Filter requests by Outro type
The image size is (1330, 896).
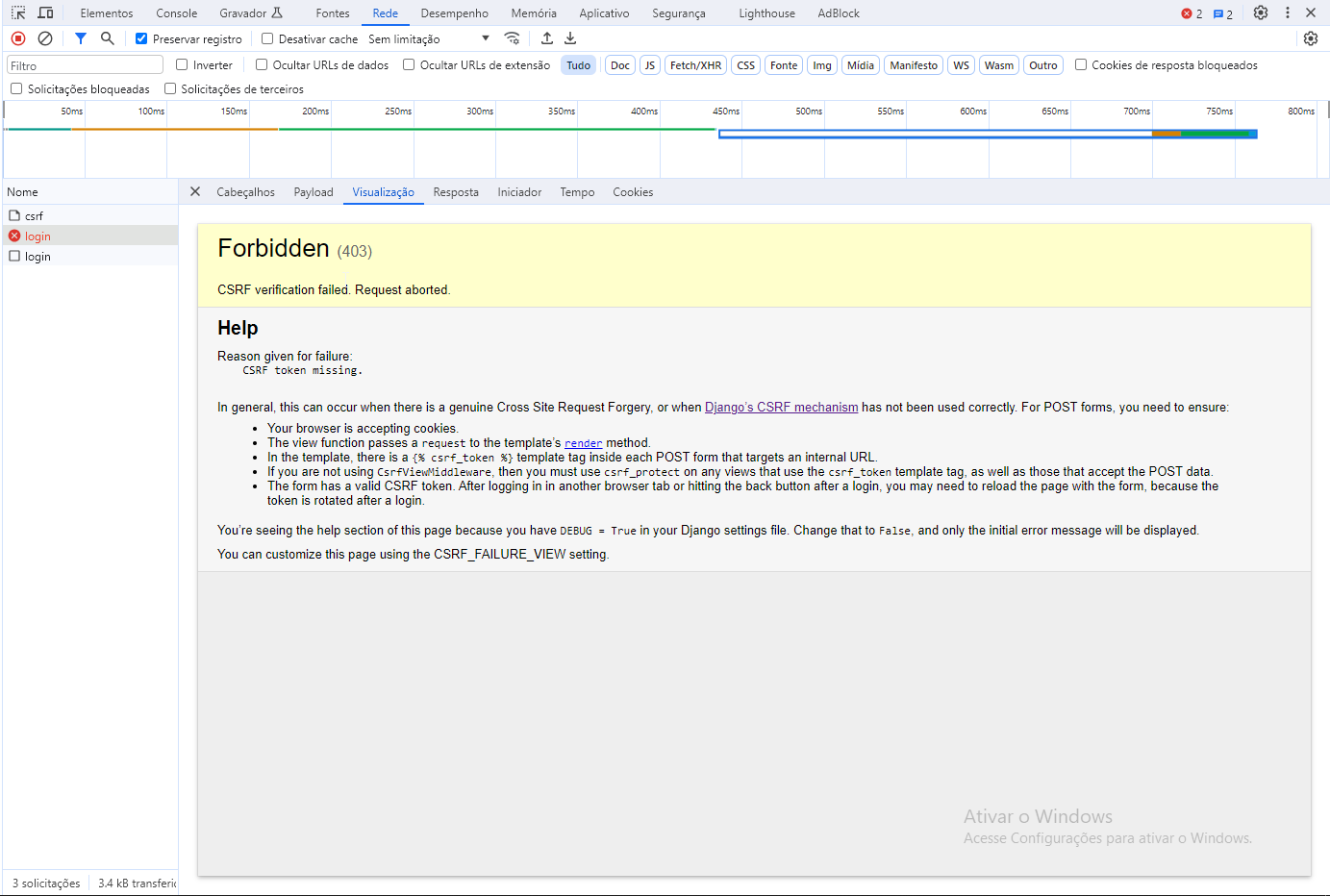pyautogui.click(x=1043, y=65)
